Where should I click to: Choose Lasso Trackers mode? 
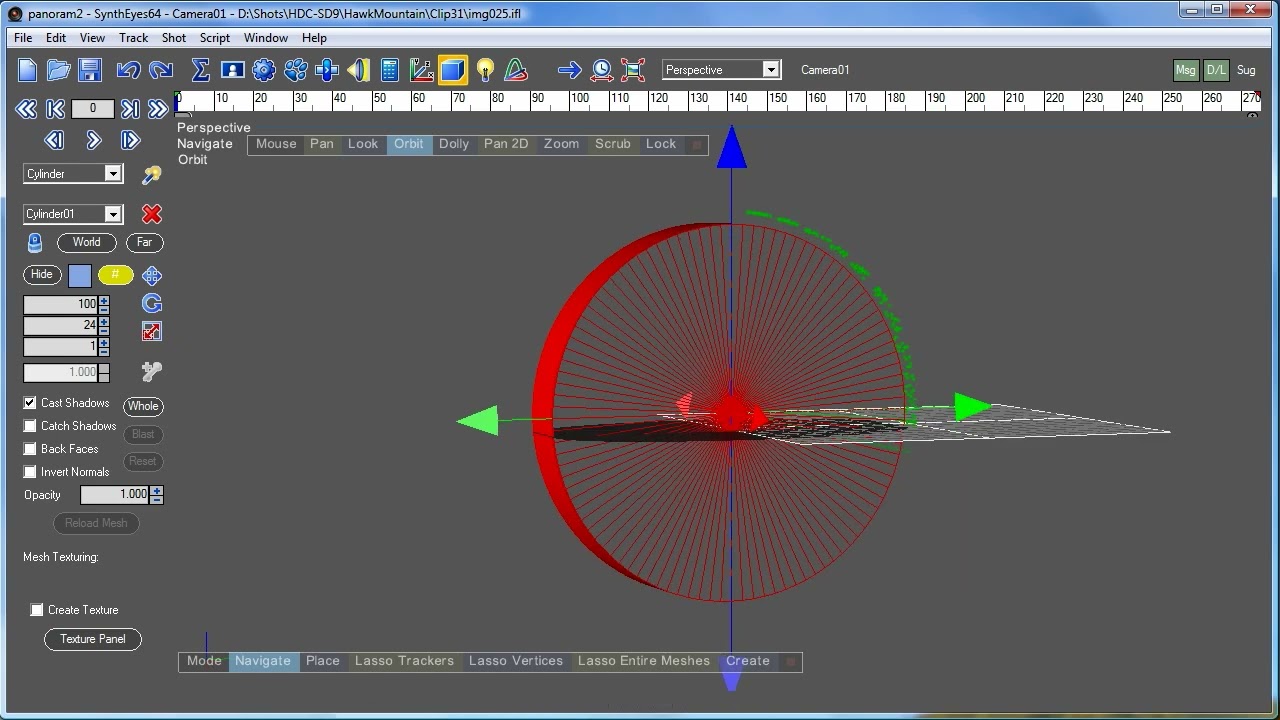[x=404, y=661]
